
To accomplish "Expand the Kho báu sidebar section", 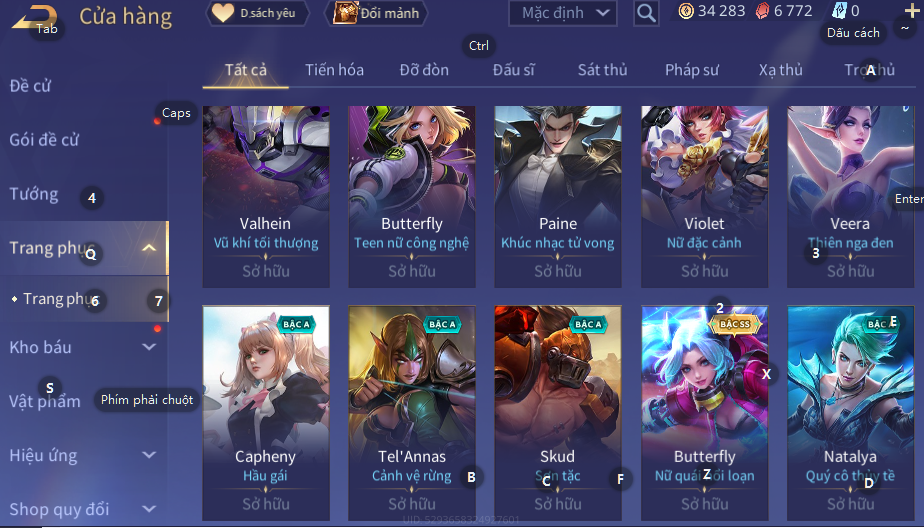I will (149, 347).
